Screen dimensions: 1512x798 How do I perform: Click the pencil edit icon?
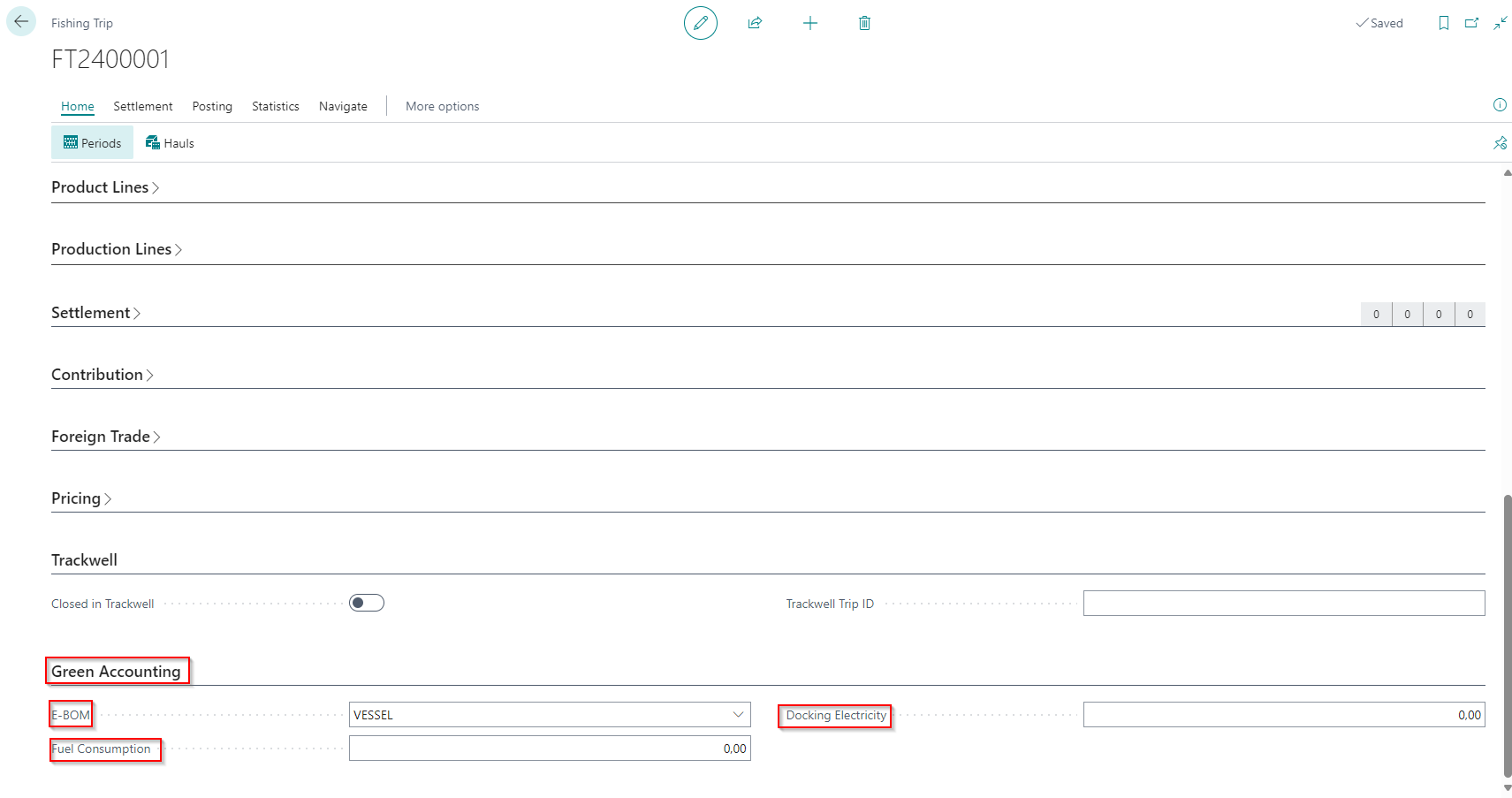[x=700, y=23]
